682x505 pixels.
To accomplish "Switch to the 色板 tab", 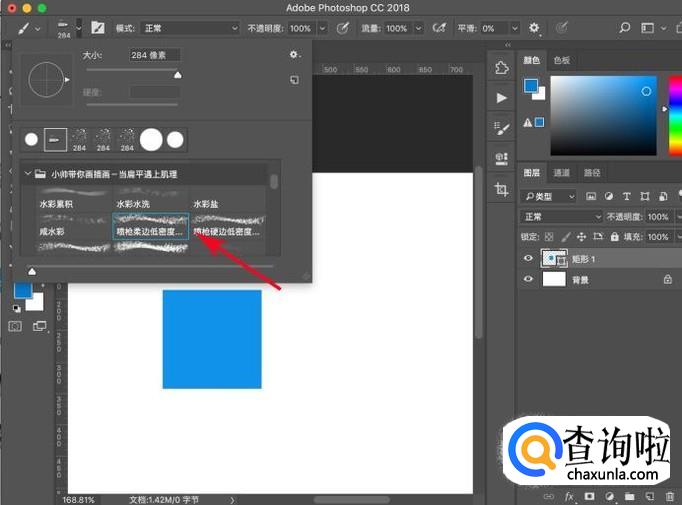I will pos(561,61).
